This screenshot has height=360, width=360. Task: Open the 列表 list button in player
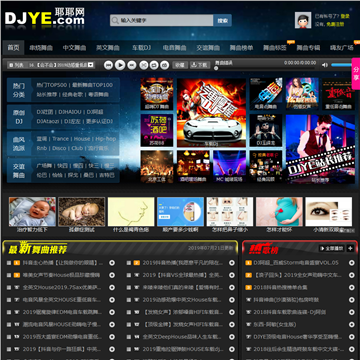[16, 65]
